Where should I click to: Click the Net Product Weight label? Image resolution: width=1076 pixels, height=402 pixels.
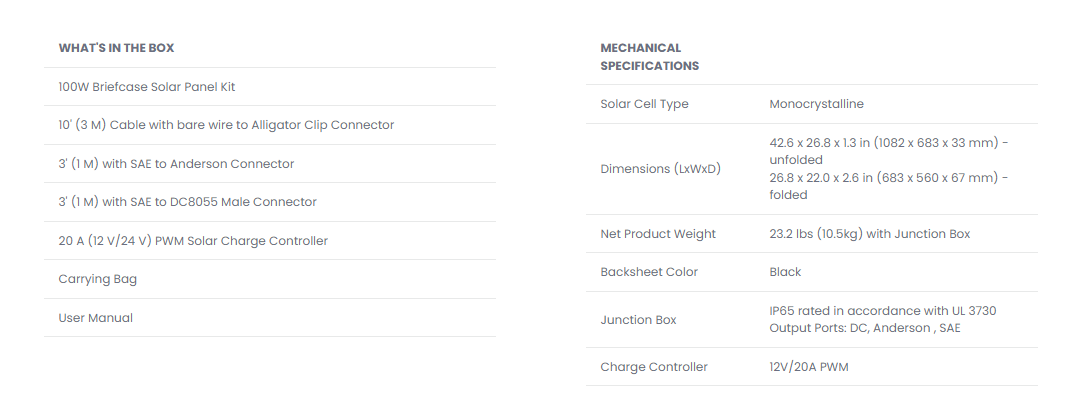[658, 234]
